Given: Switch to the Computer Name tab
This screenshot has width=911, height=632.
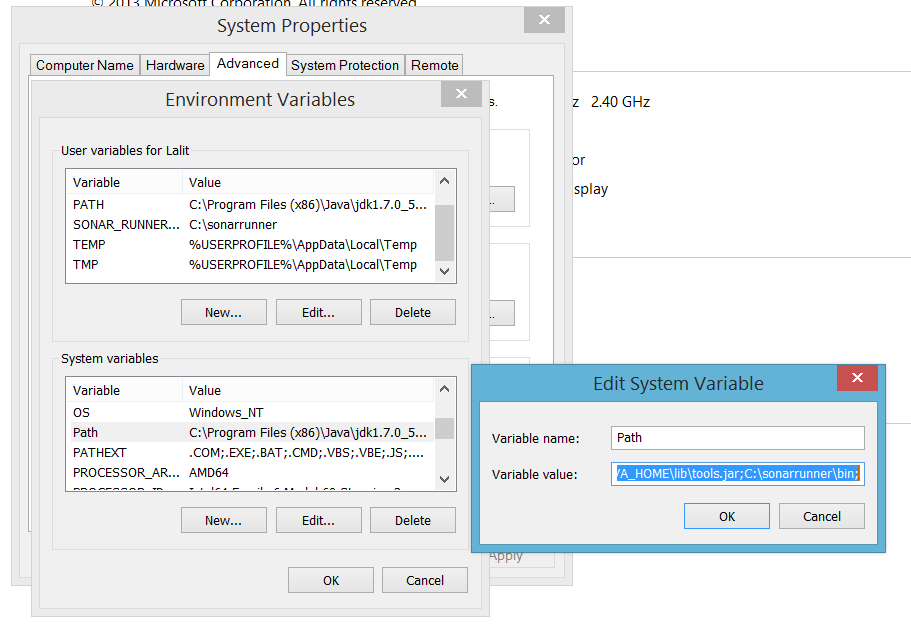Looking at the screenshot, I should (84, 64).
